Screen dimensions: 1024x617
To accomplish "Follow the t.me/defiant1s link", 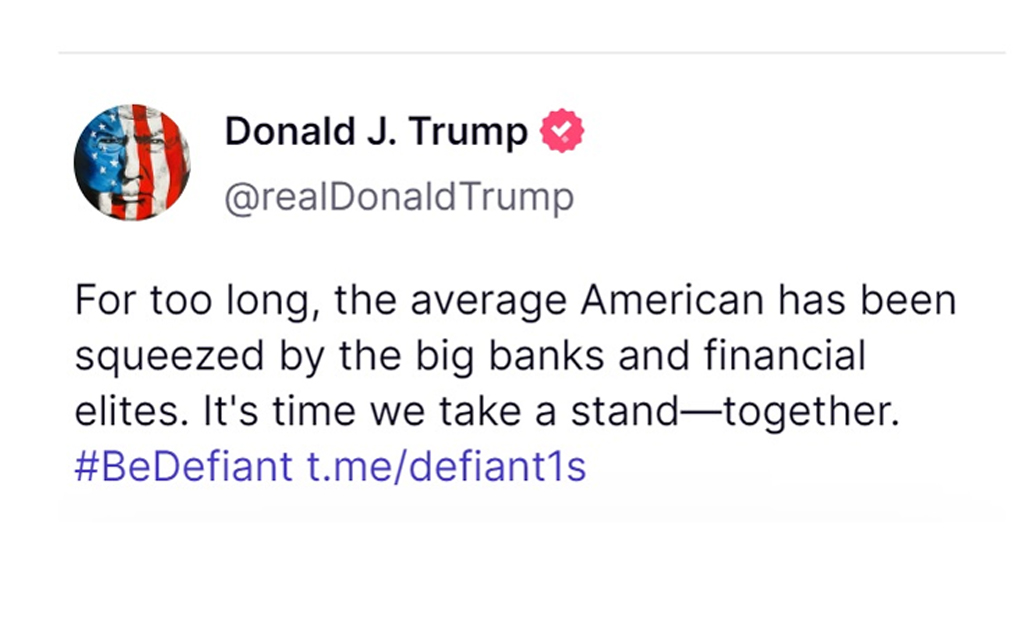I will (x=446, y=466).
